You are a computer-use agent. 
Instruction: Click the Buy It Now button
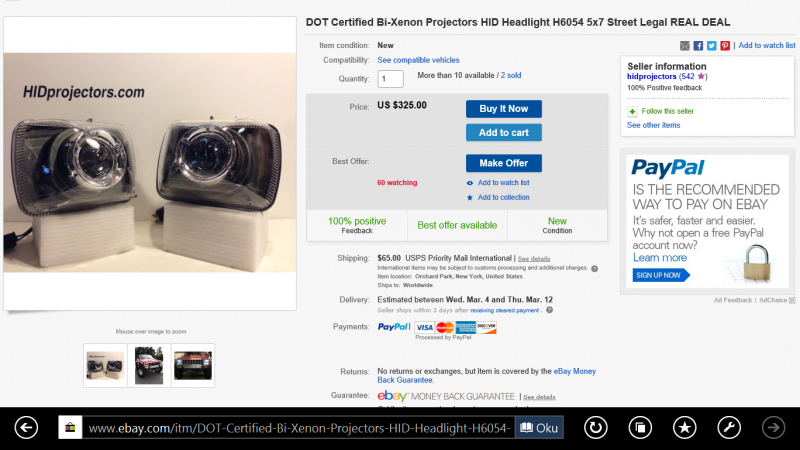504,109
